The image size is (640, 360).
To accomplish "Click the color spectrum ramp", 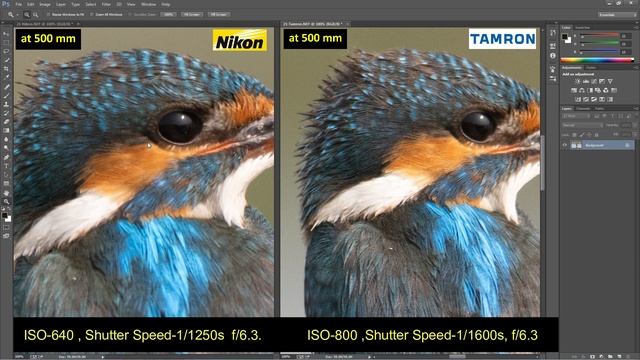I will click(597, 60).
